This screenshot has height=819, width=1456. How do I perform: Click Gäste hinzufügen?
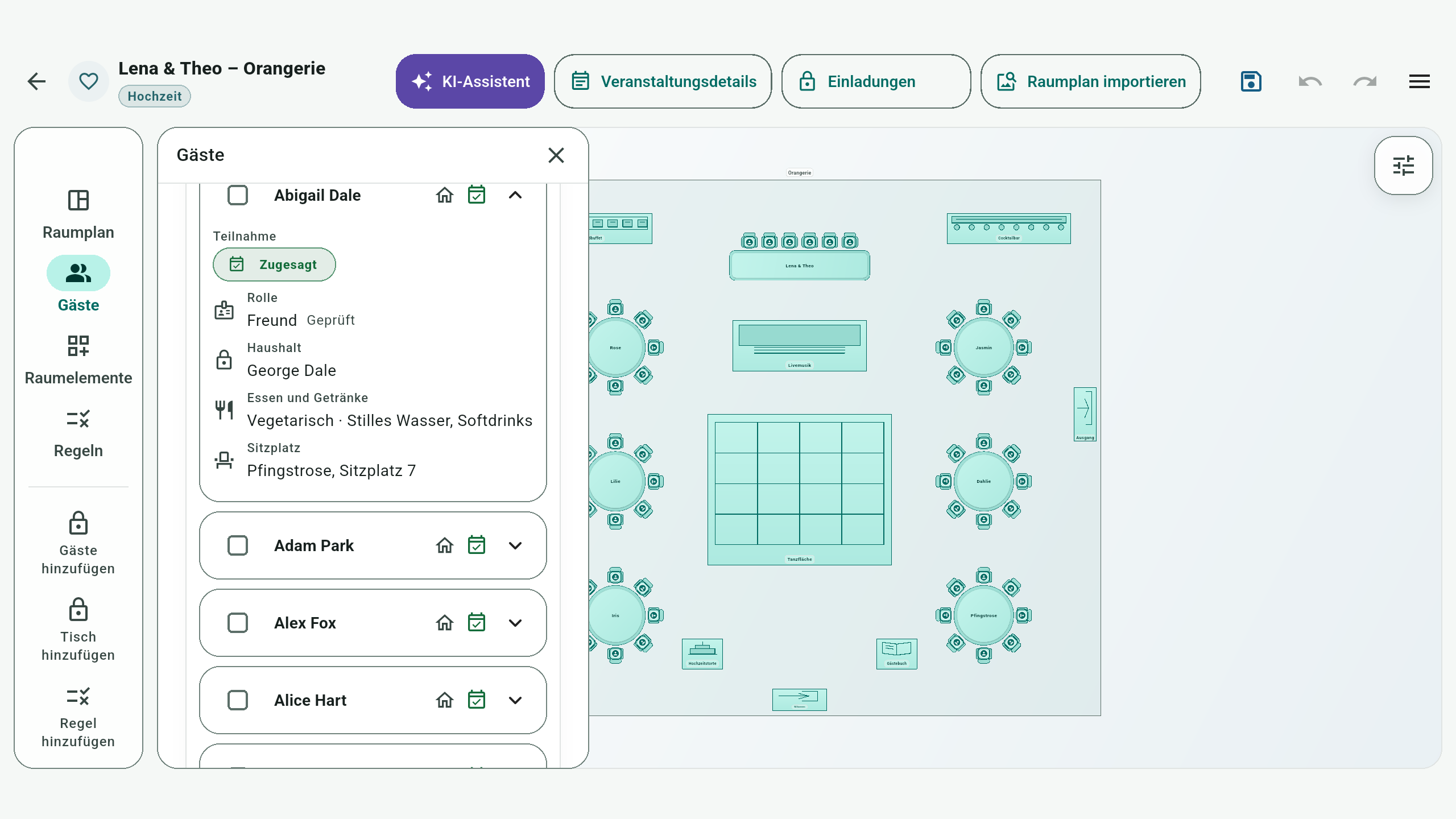(78, 543)
